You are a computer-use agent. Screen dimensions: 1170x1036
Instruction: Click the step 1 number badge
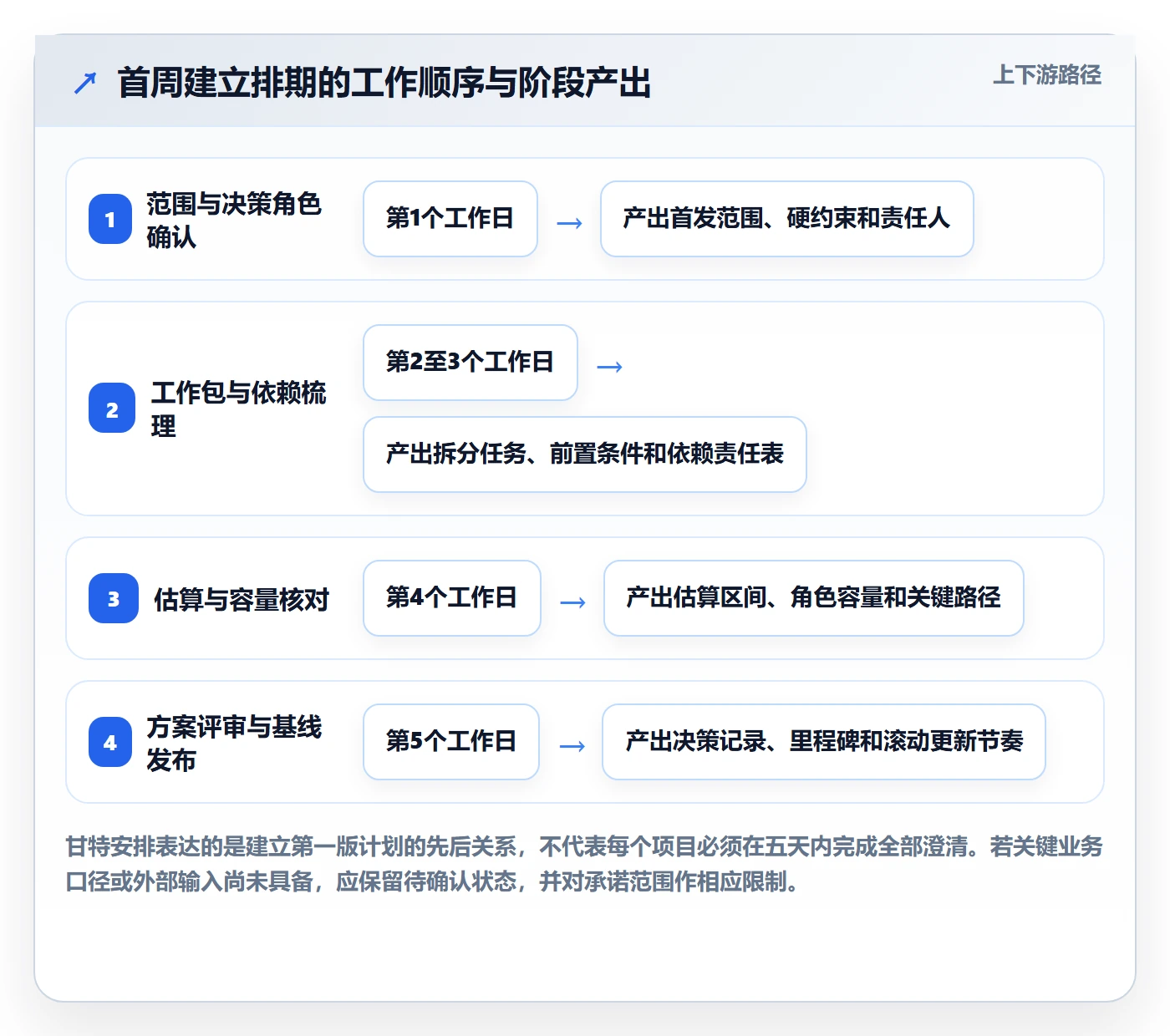(110, 219)
